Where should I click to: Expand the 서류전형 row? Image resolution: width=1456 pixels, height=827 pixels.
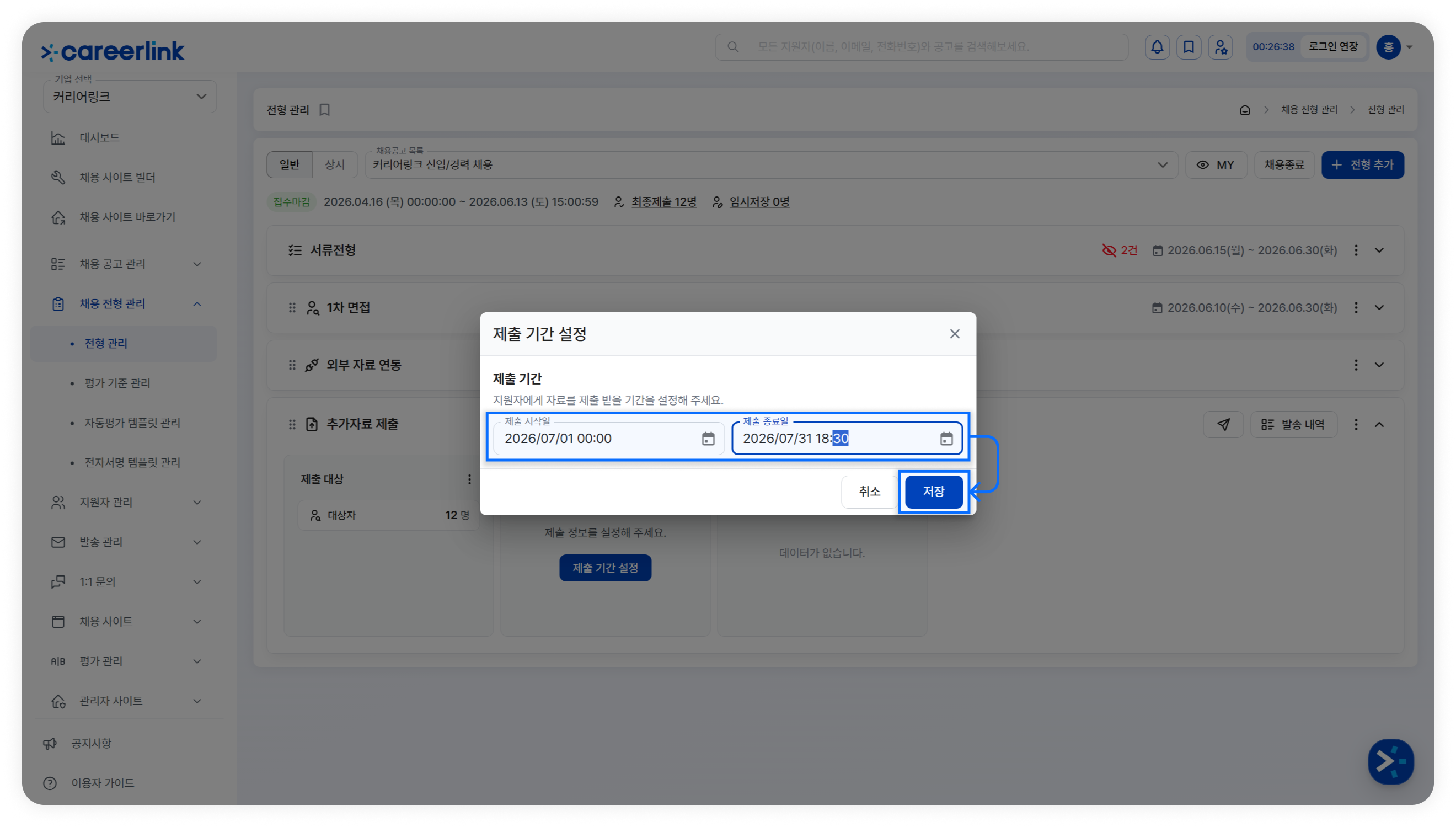(1379, 250)
